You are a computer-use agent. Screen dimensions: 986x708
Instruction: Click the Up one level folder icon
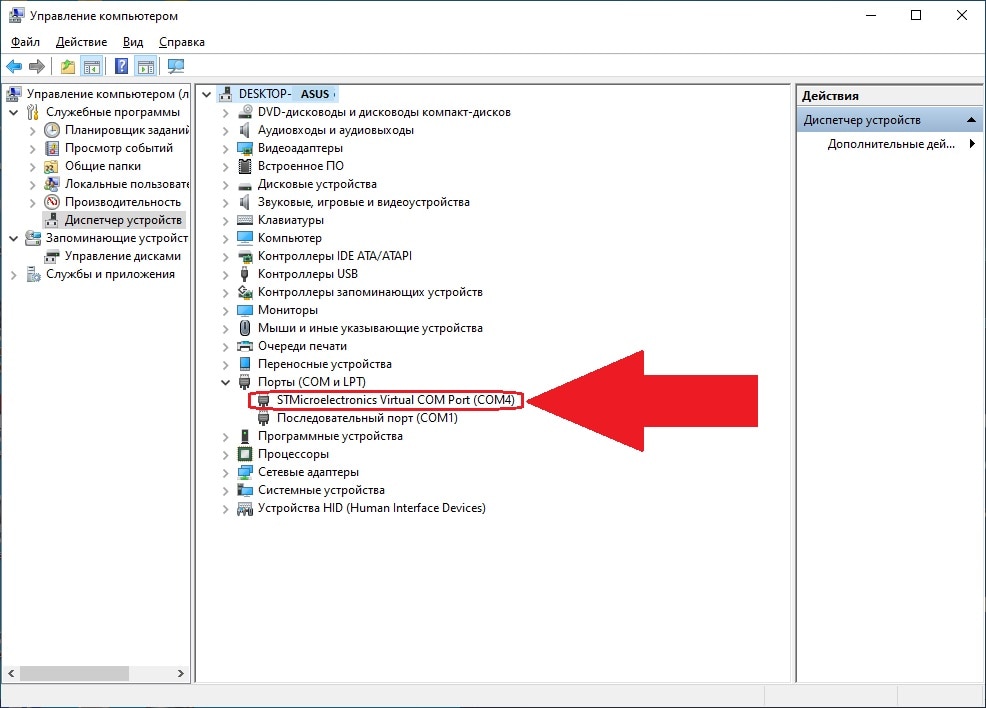(x=67, y=67)
